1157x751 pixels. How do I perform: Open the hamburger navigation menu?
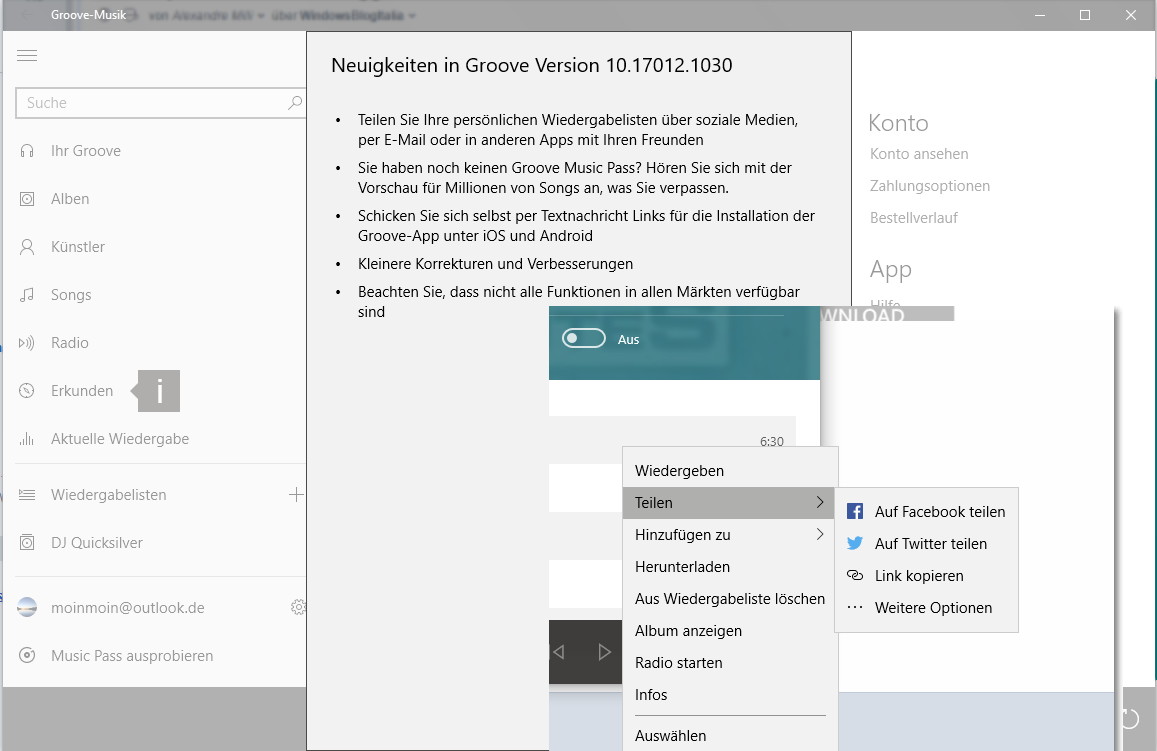(x=27, y=55)
